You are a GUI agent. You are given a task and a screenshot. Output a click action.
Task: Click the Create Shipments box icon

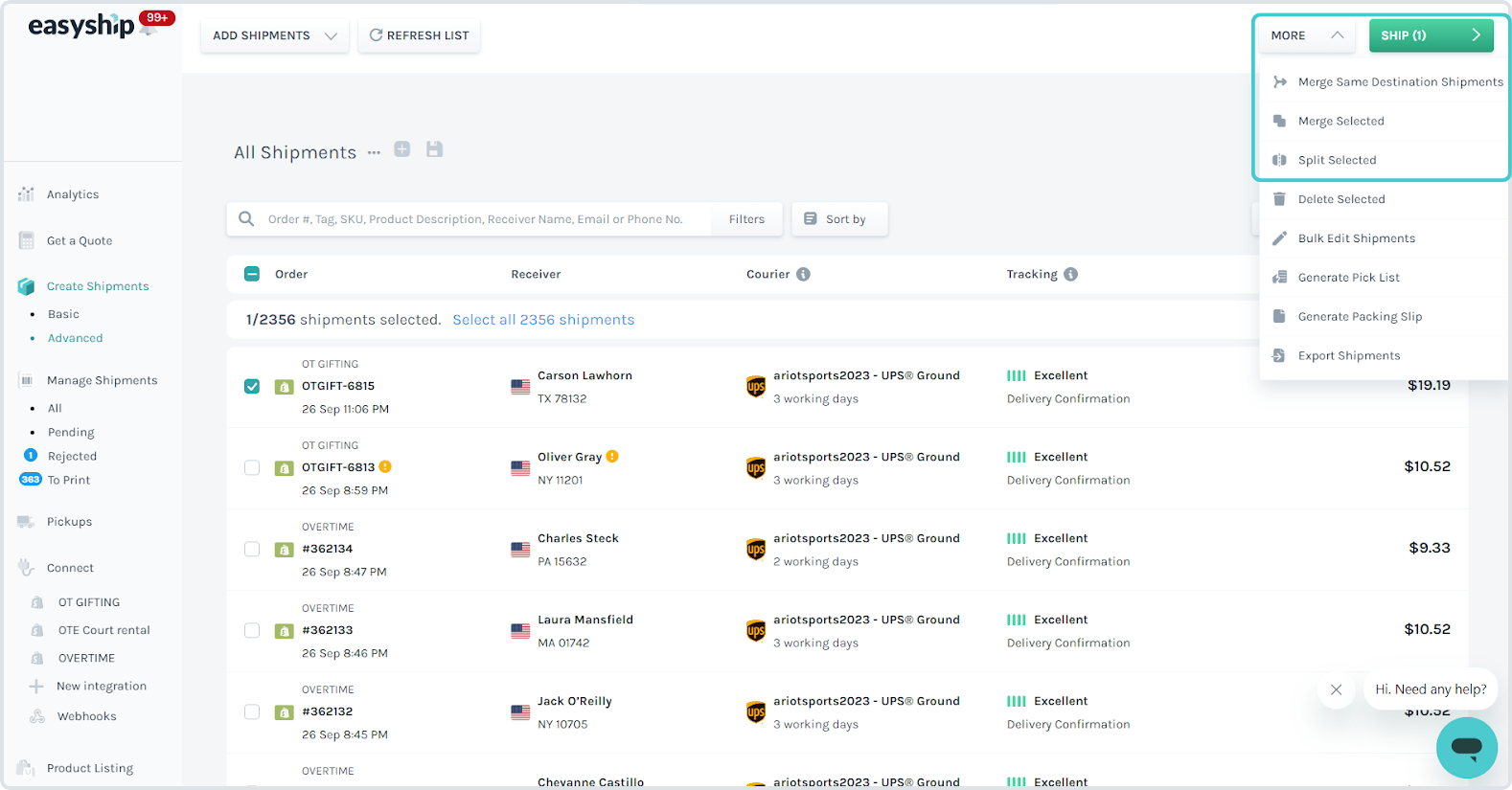click(26, 286)
